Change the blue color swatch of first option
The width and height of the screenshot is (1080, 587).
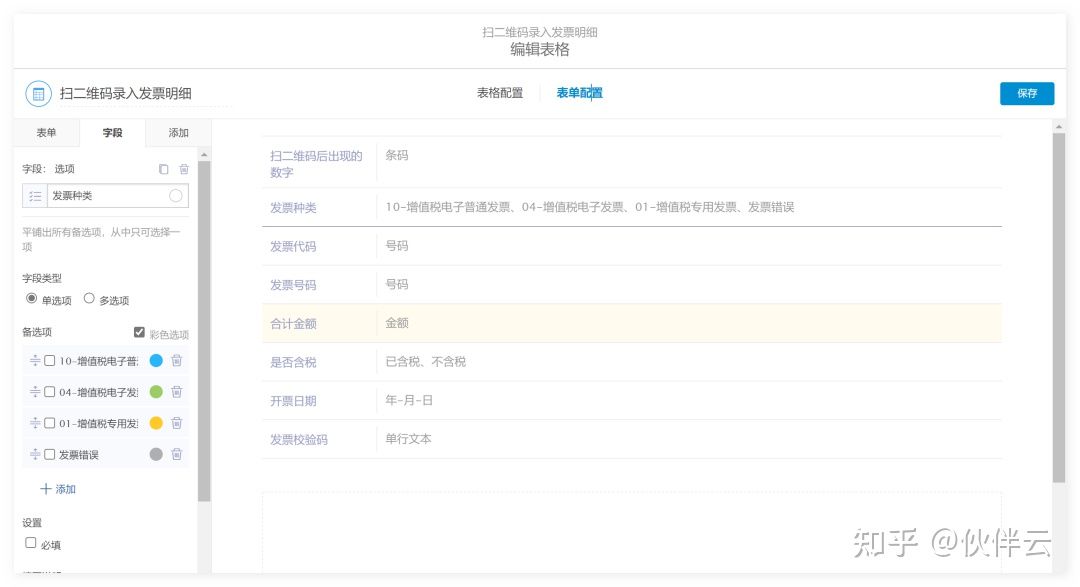click(x=156, y=361)
